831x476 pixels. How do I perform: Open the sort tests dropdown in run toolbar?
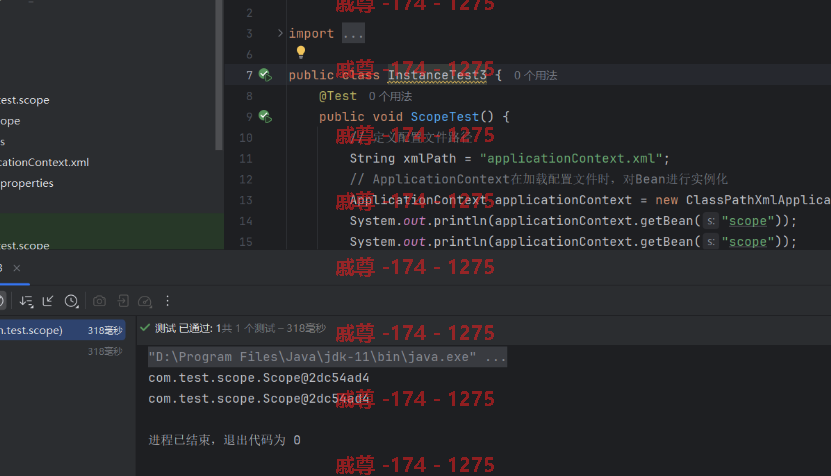(x=26, y=301)
